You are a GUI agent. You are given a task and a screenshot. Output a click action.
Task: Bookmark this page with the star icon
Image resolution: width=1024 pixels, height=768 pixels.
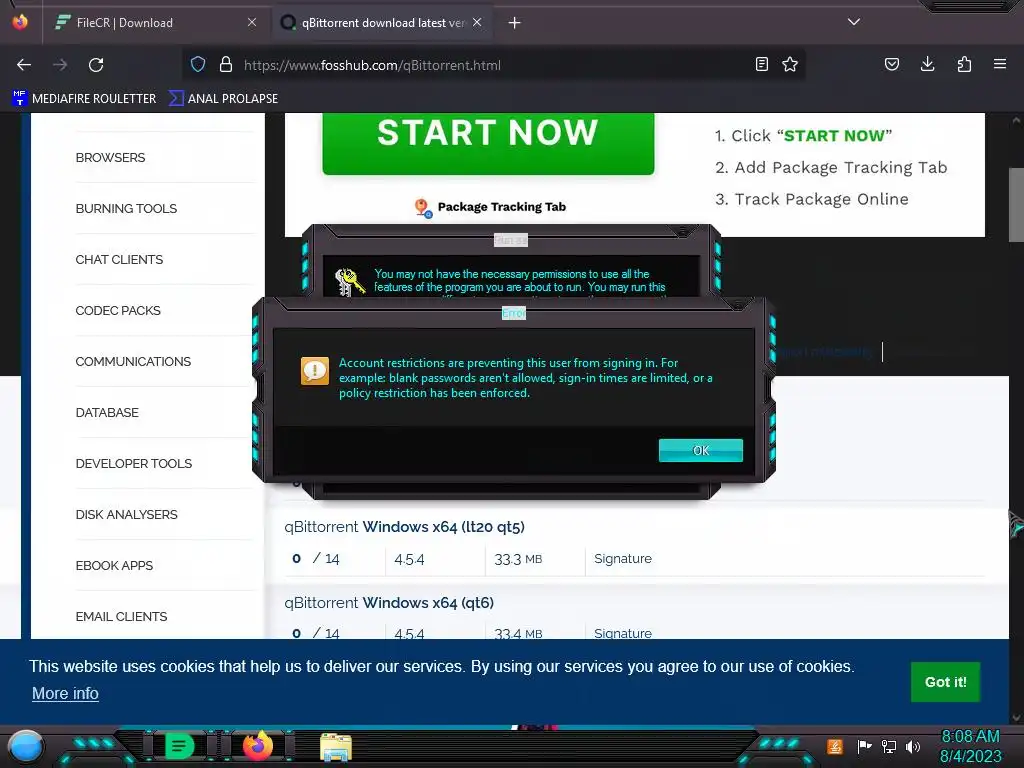[x=790, y=64]
